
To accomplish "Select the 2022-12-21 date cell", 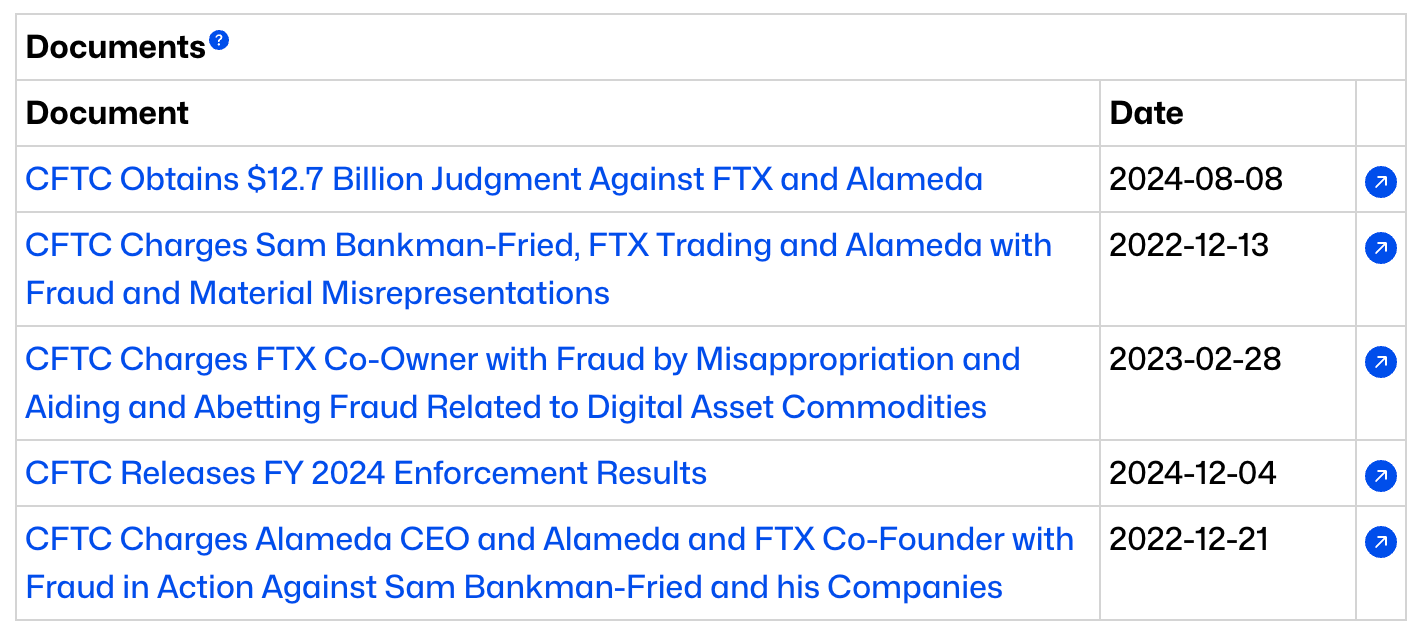I will (x=1189, y=539).
